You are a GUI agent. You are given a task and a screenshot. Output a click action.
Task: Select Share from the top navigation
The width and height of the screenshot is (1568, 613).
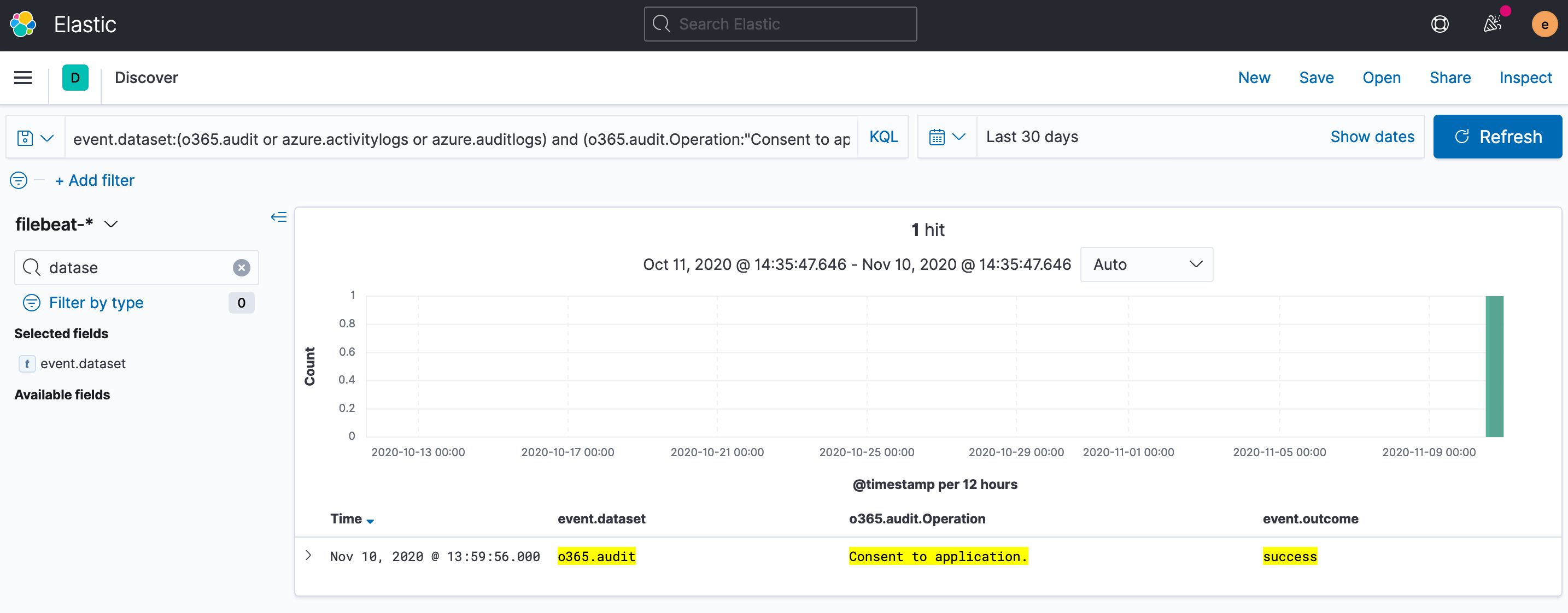point(1450,77)
